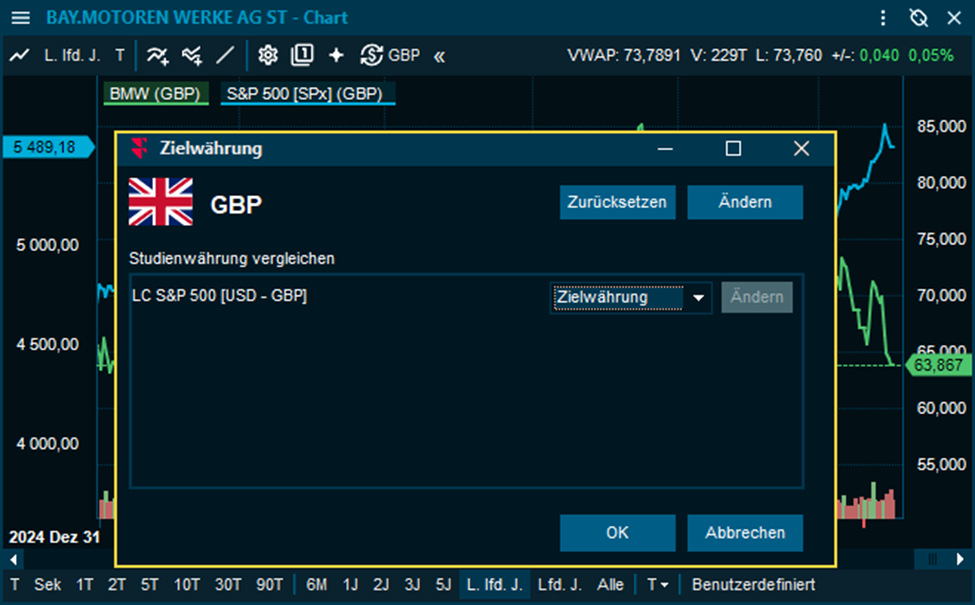975x605 pixels.
Task: Select the L. lfd. J. range in bottom bar
Action: [x=494, y=584]
